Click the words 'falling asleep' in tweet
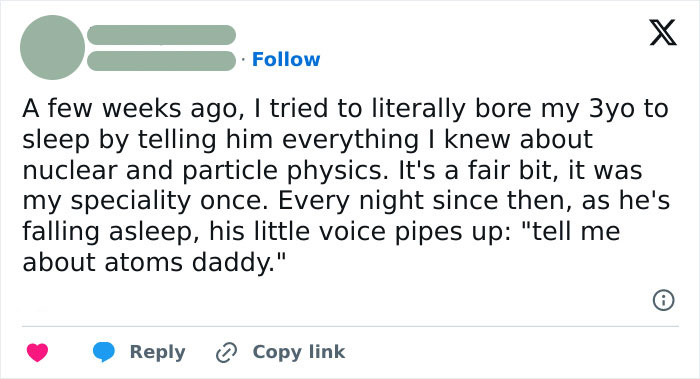Image resolution: width=700 pixels, height=379 pixels. (x=110, y=232)
